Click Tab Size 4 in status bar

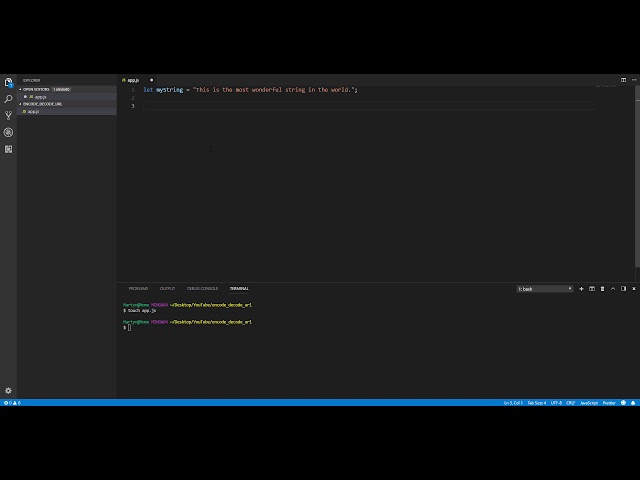(537, 403)
